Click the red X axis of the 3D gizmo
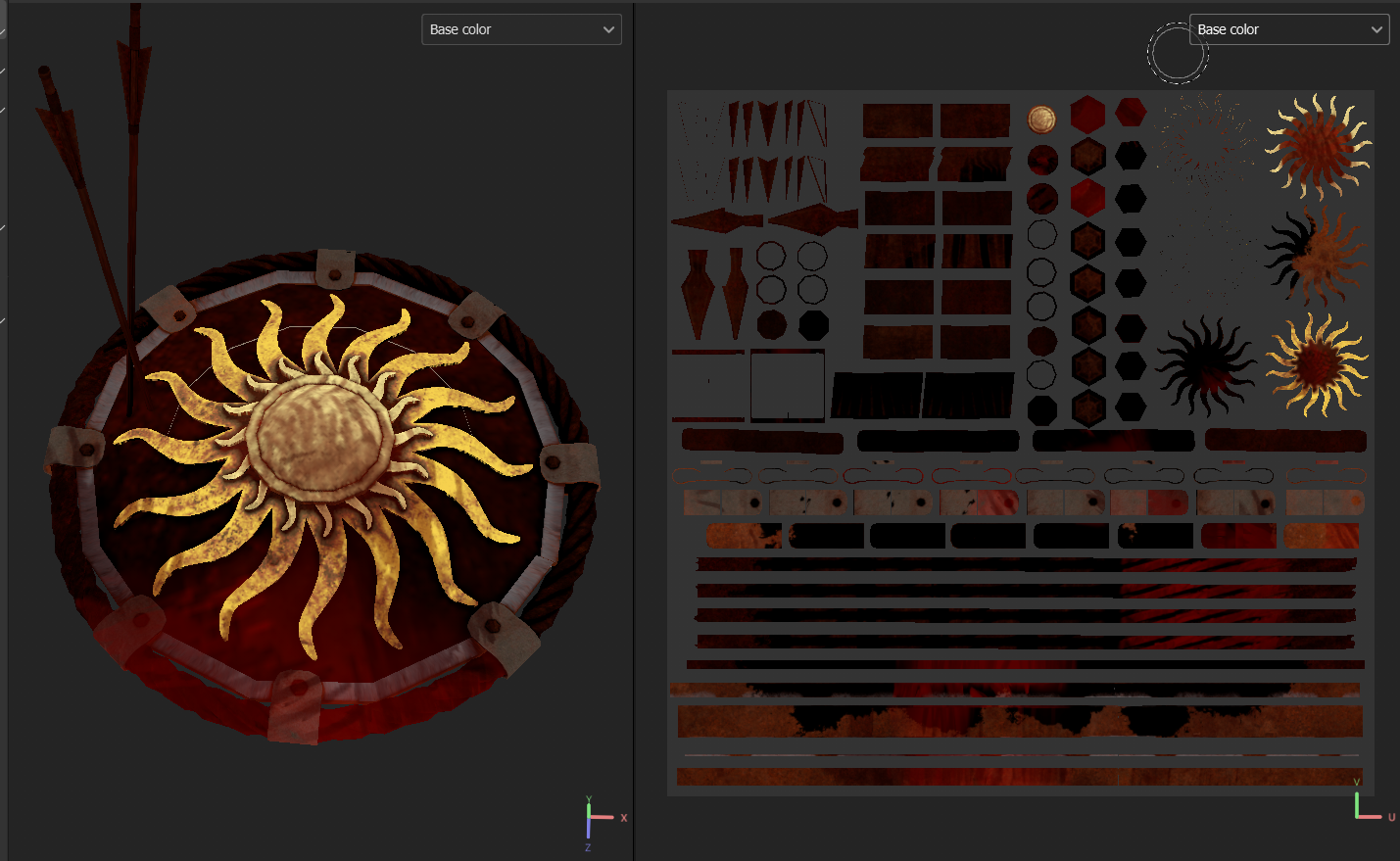The height and width of the screenshot is (861, 1400). pos(624,817)
